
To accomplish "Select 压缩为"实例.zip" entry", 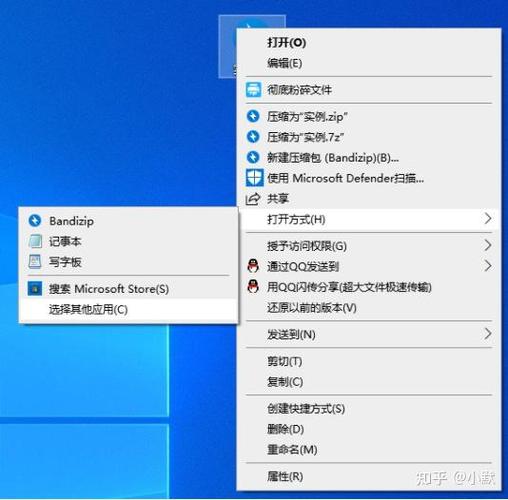I will [369, 117].
